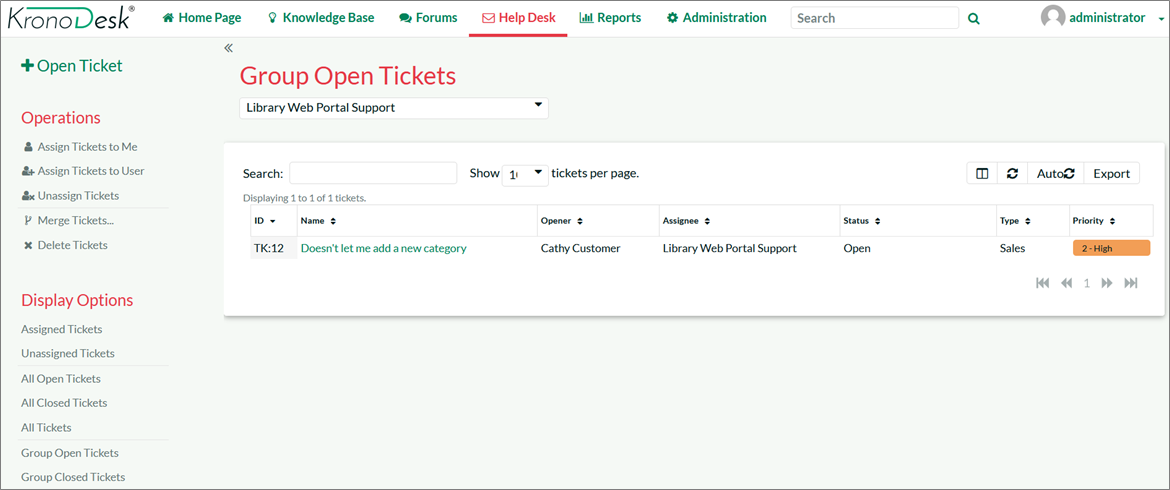The image size is (1170, 490).
Task: Sort tickets by Status column
Action: [x=862, y=220]
